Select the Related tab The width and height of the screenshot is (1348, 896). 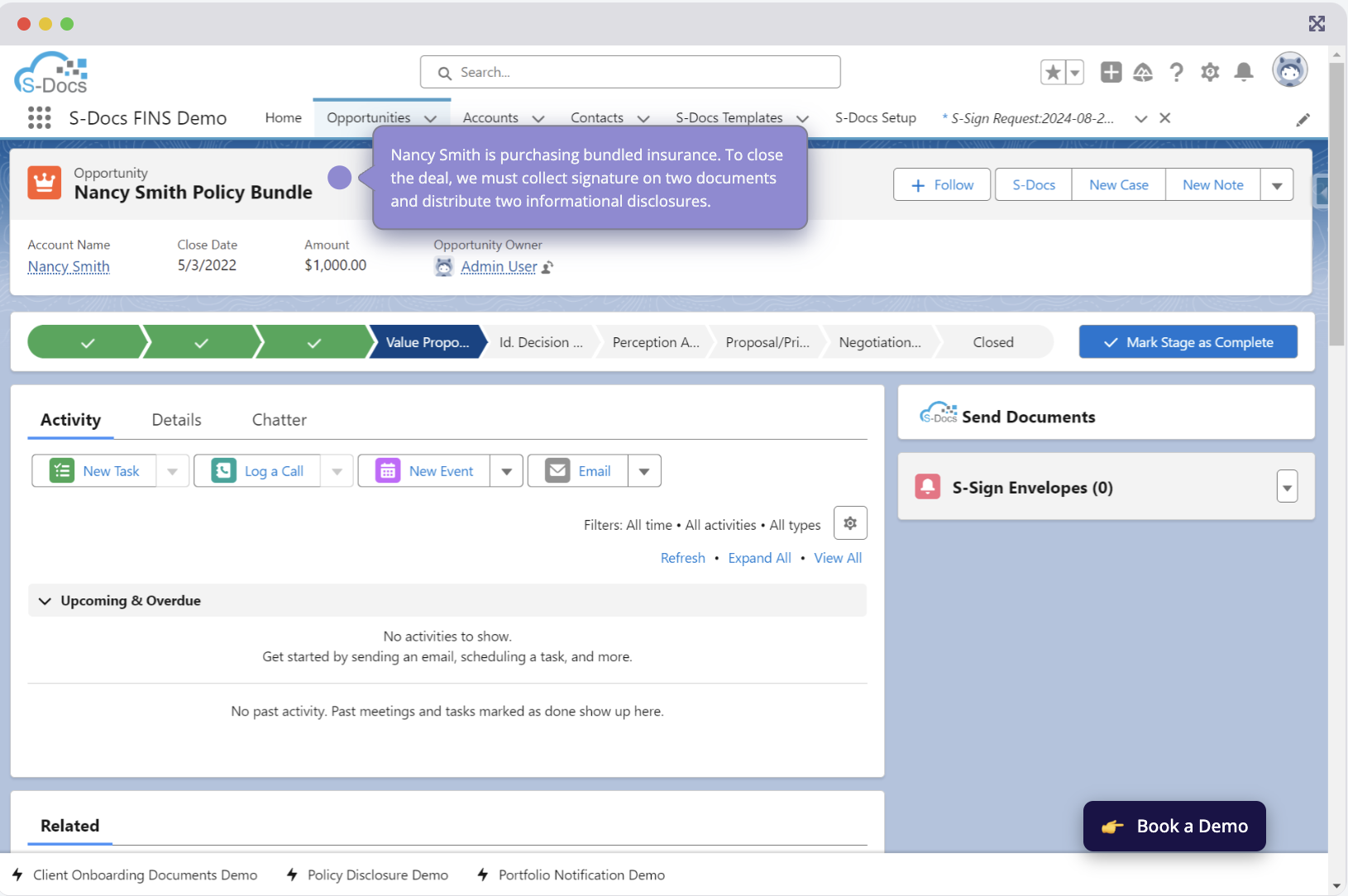70,826
